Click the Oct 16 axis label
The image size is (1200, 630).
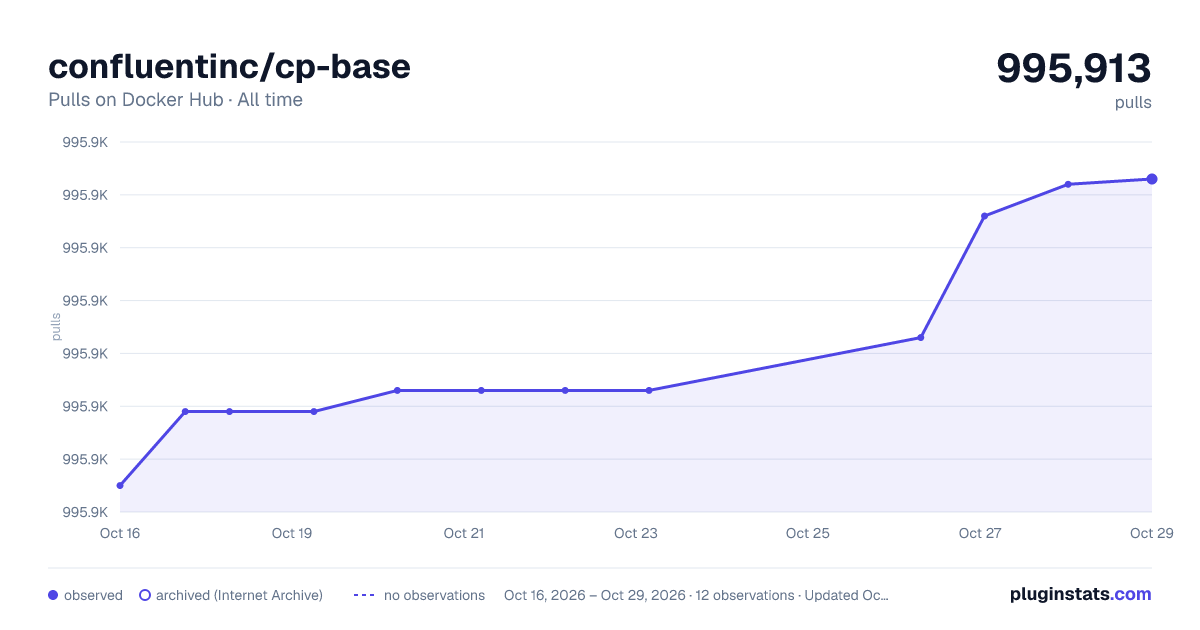coord(120,533)
